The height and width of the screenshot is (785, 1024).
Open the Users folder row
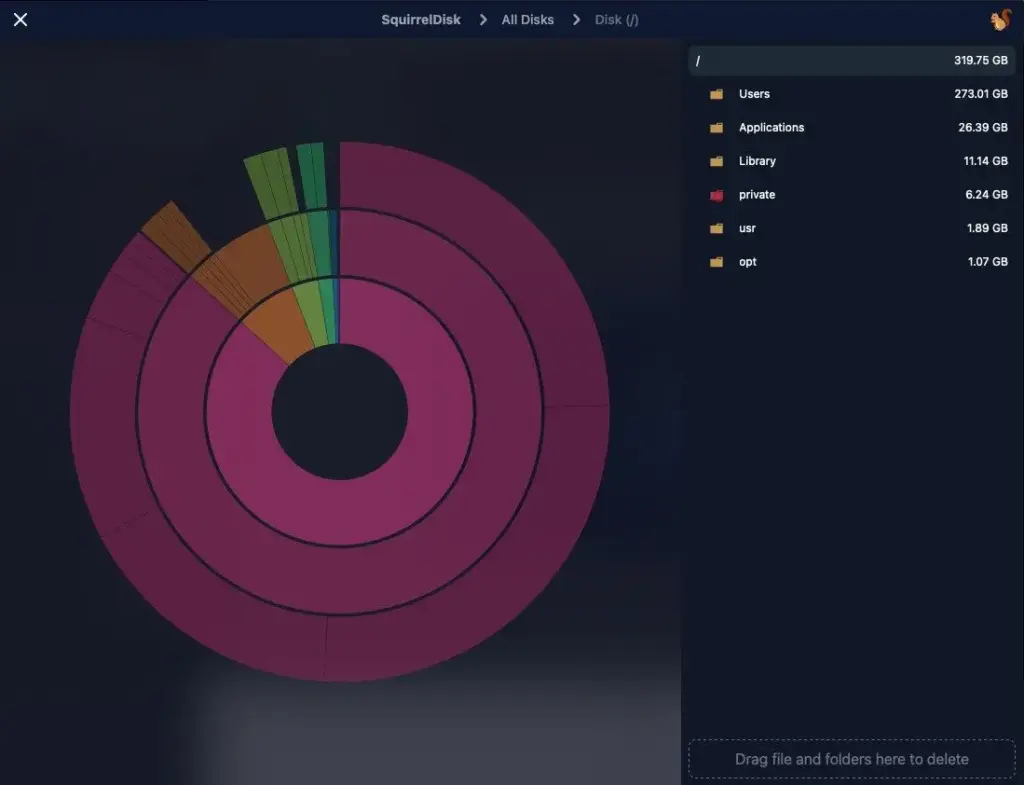852,94
